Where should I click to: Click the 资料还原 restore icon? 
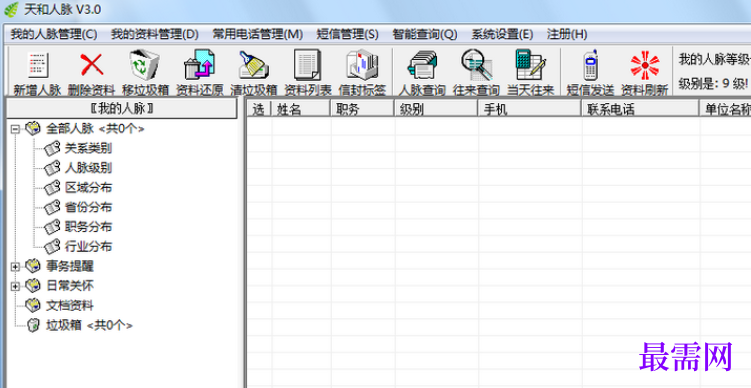(199, 65)
